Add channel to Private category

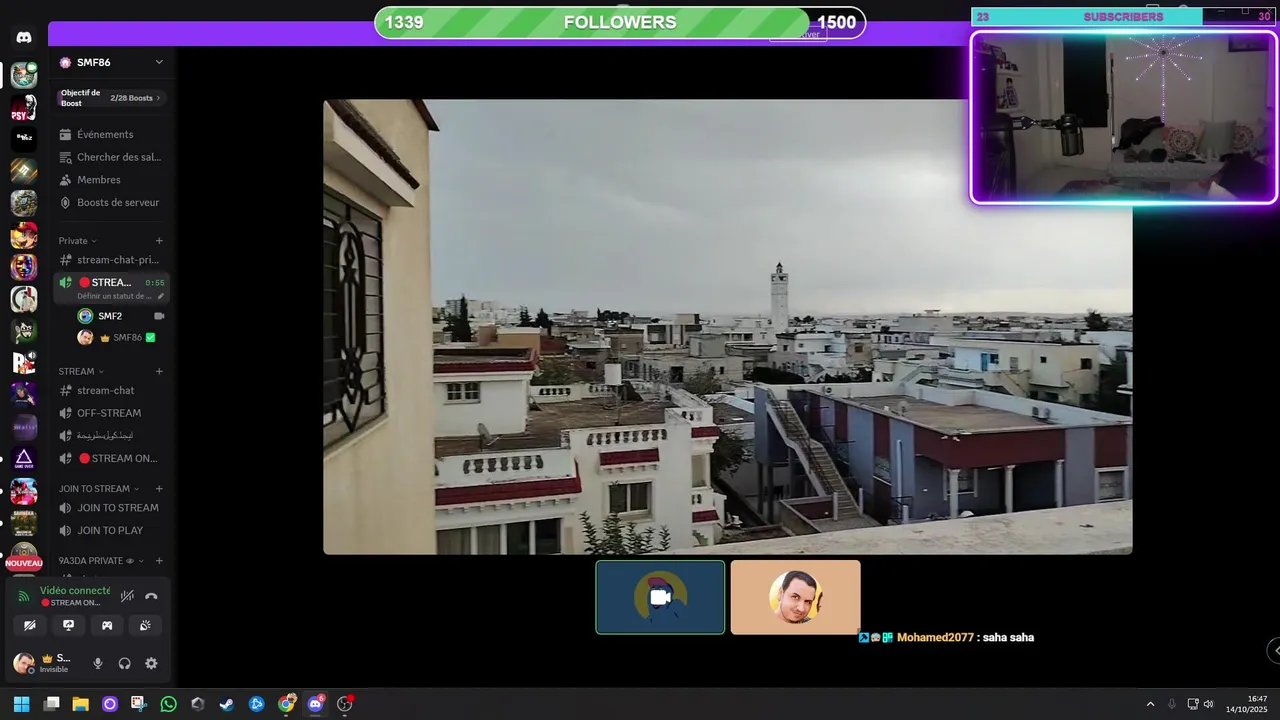tap(159, 241)
